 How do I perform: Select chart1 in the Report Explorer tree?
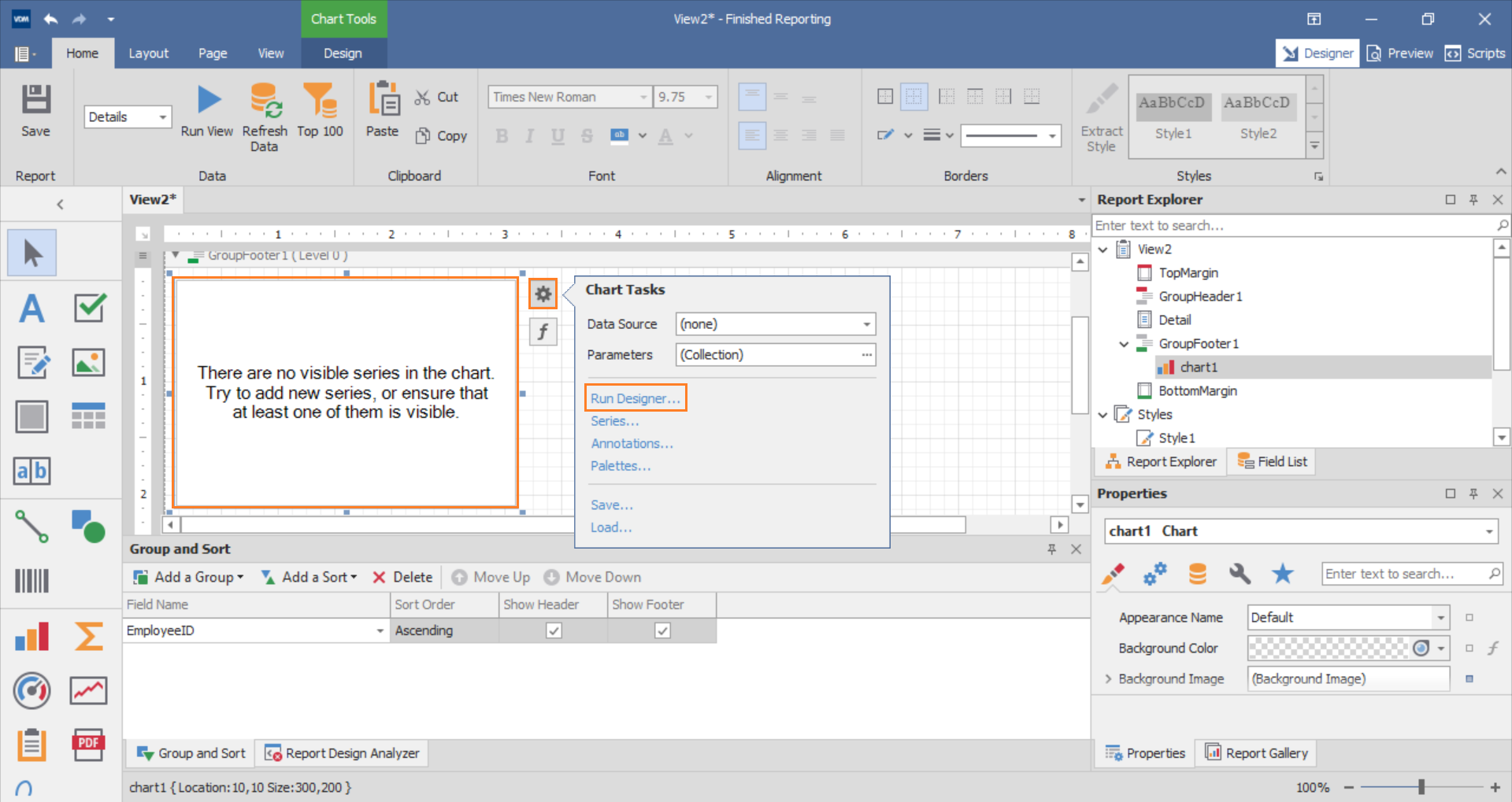coord(1198,368)
